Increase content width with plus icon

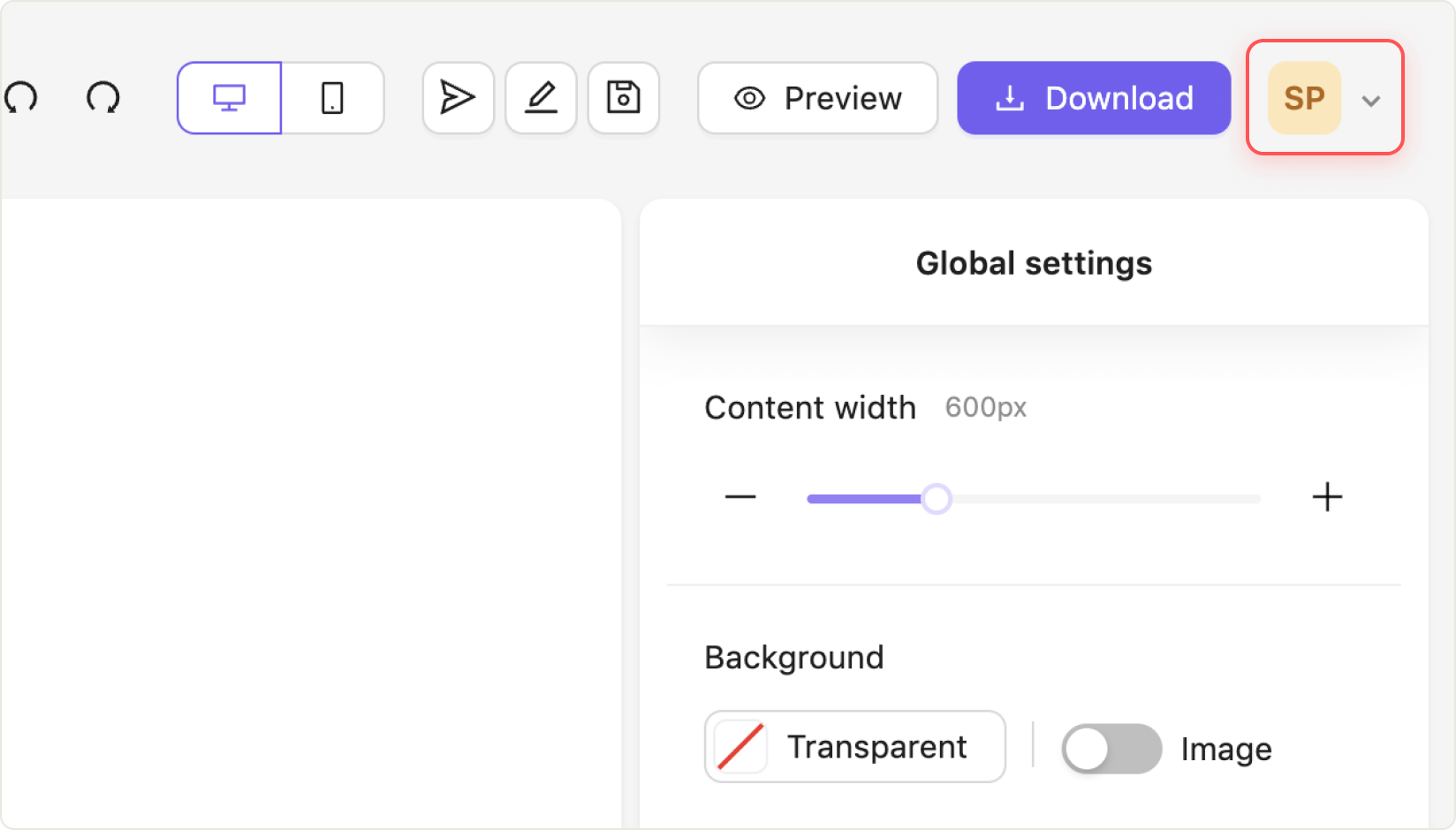[x=1327, y=497]
